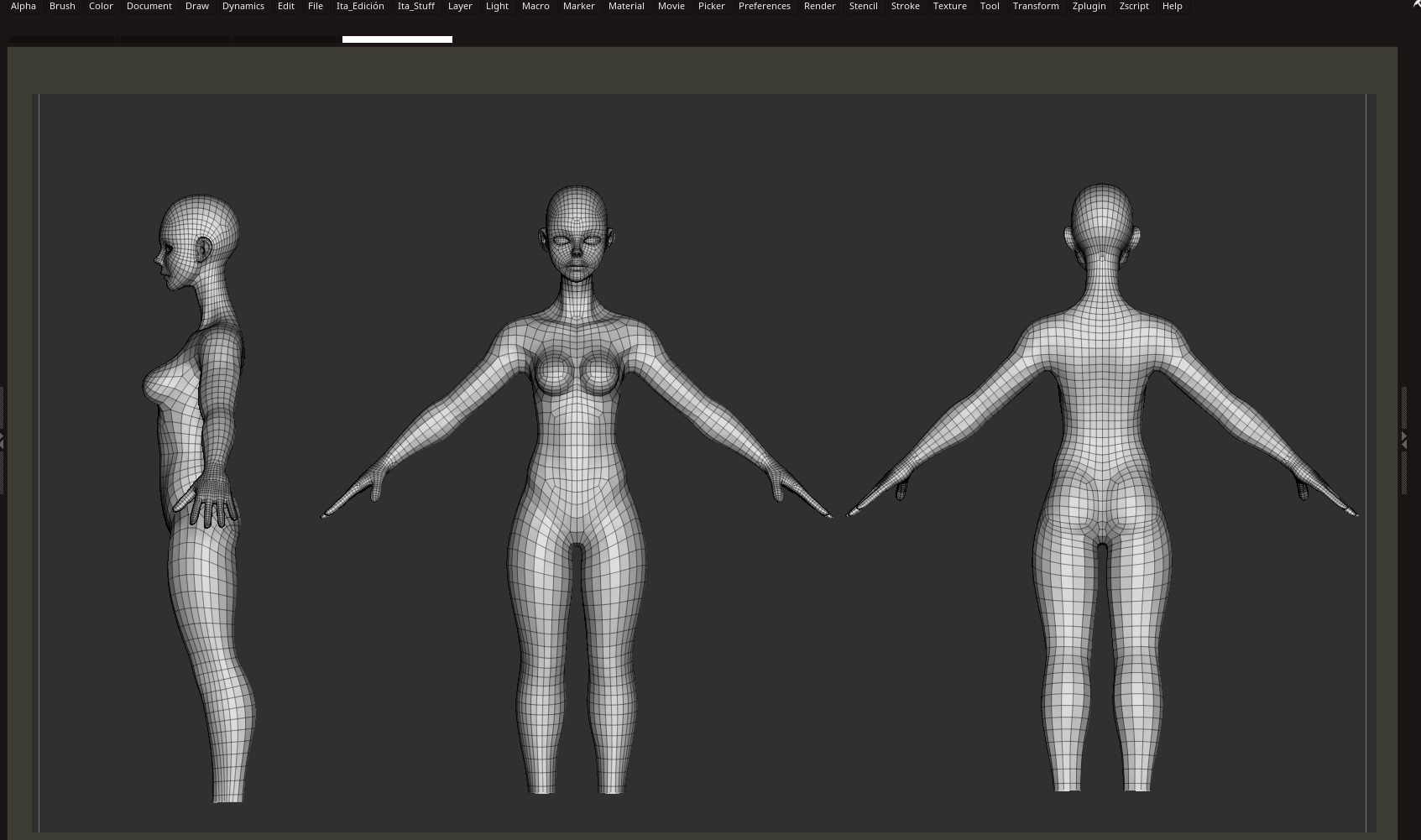Viewport: 1421px width, 840px height.
Task: Open the Material menu
Action: point(626,6)
